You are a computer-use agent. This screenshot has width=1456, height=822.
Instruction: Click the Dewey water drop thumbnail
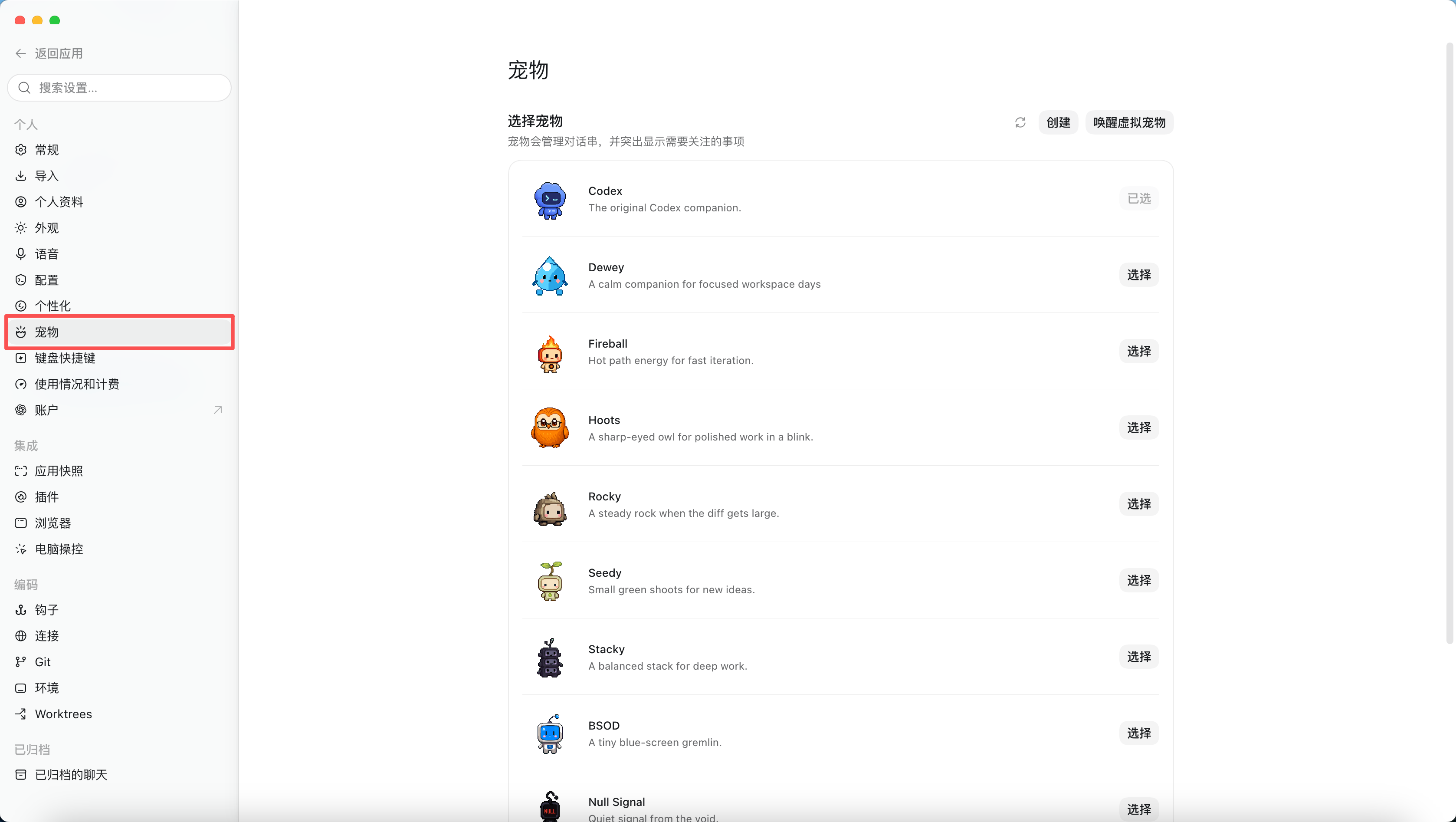tap(549, 276)
